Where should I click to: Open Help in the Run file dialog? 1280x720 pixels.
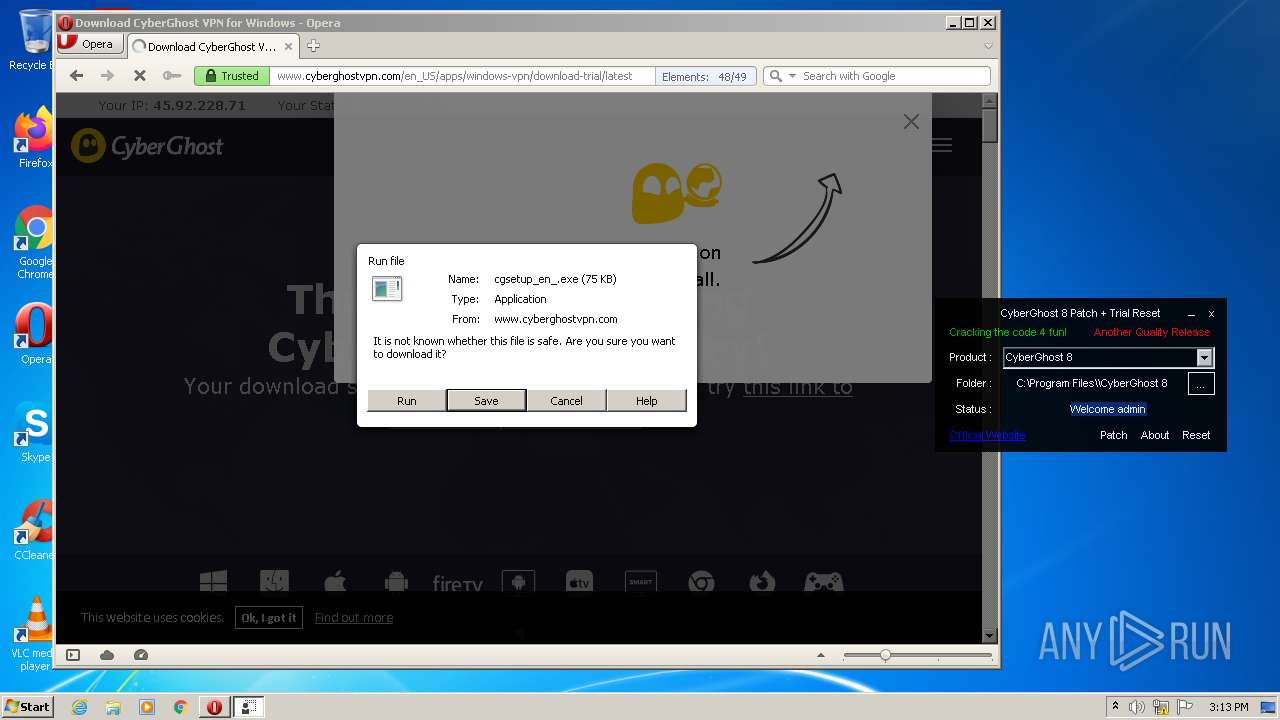(x=647, y=400)
